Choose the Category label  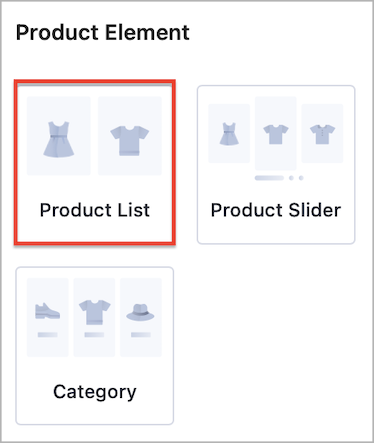coord(95,392)
